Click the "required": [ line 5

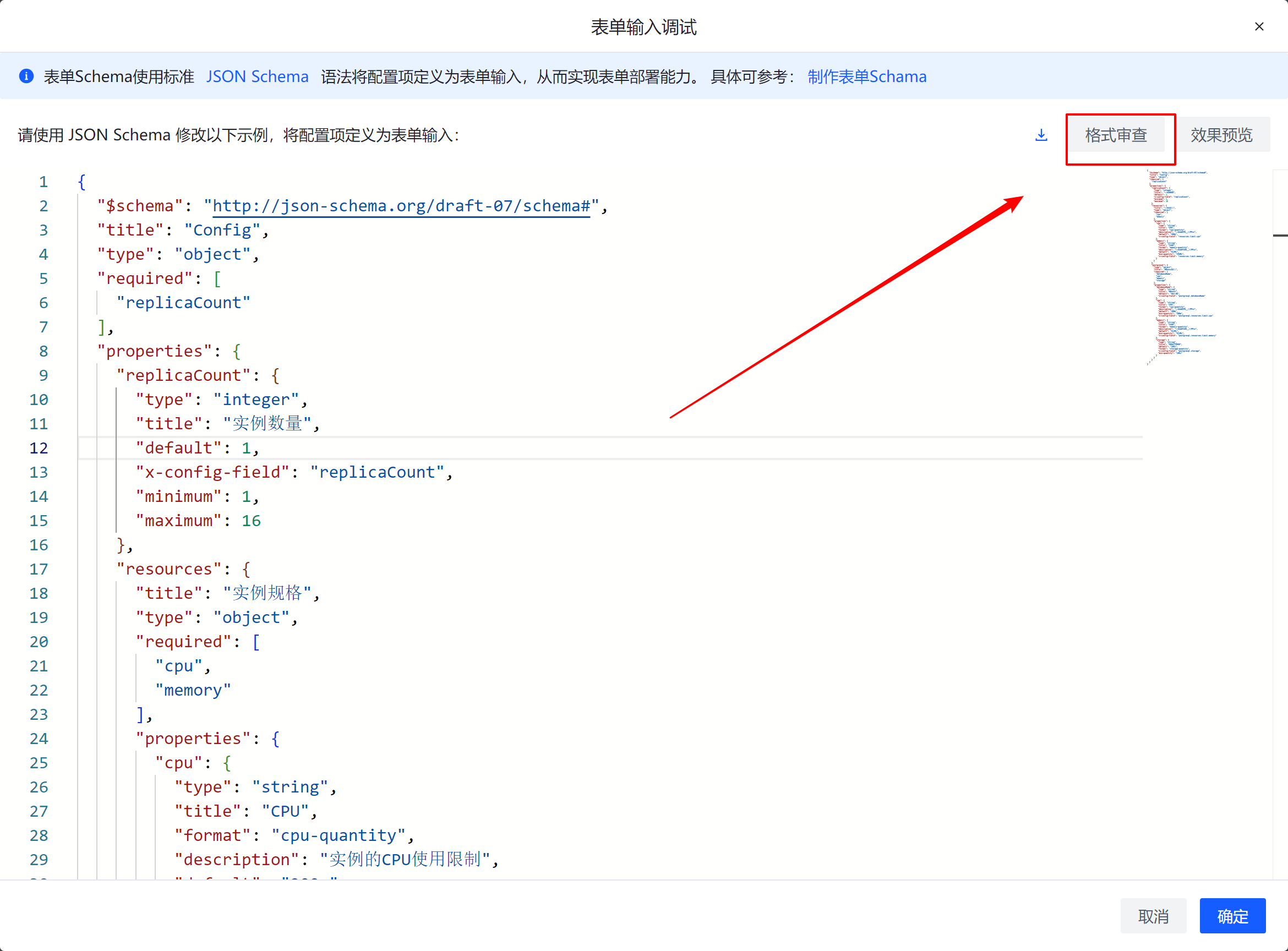pos(159,278)
